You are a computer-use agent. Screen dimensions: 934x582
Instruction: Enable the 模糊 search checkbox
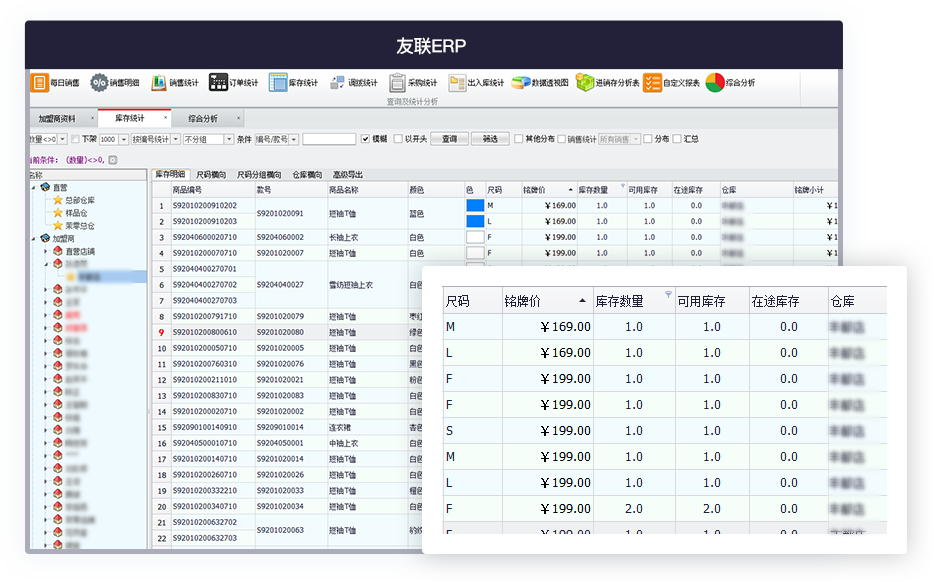click(x=364, y=139)
